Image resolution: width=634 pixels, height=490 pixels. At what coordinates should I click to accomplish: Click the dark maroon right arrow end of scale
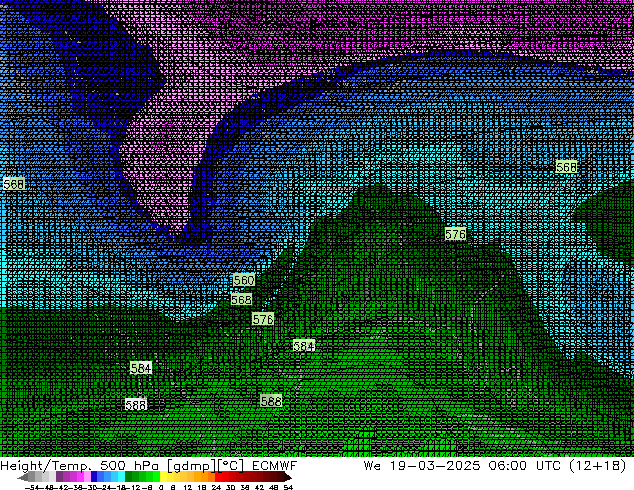[x=288, y=477]
